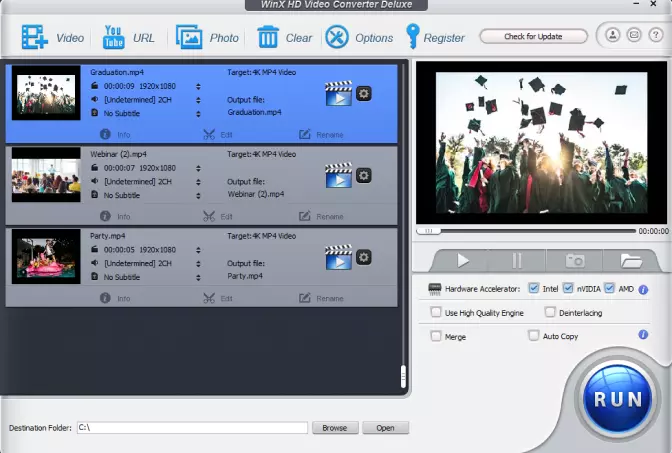Open gear settings for Party.mp4
672x453 pixels.
[x=364, y=257]
